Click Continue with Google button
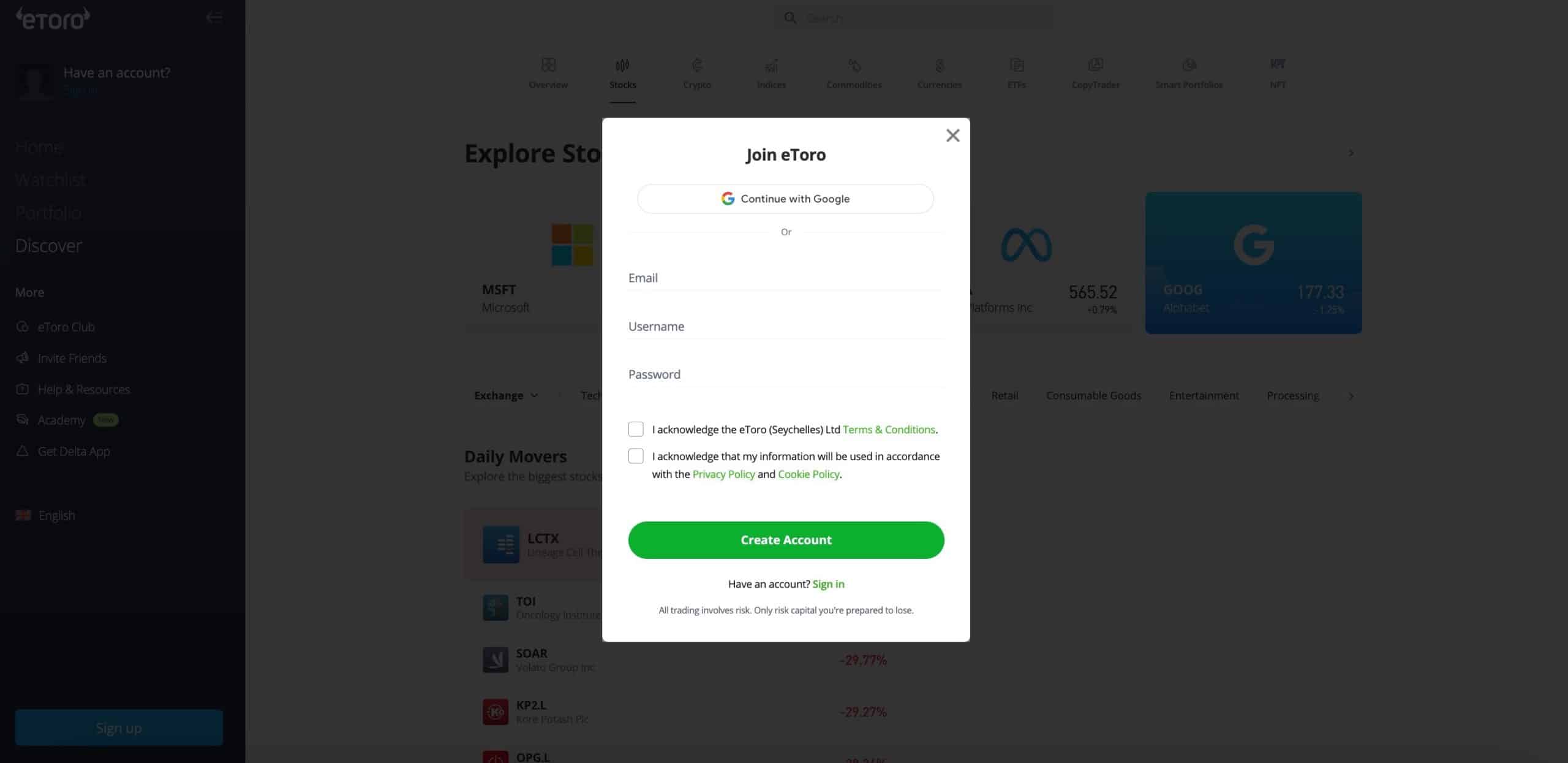The image size is (1568, 763). click(x=785, y=198)
